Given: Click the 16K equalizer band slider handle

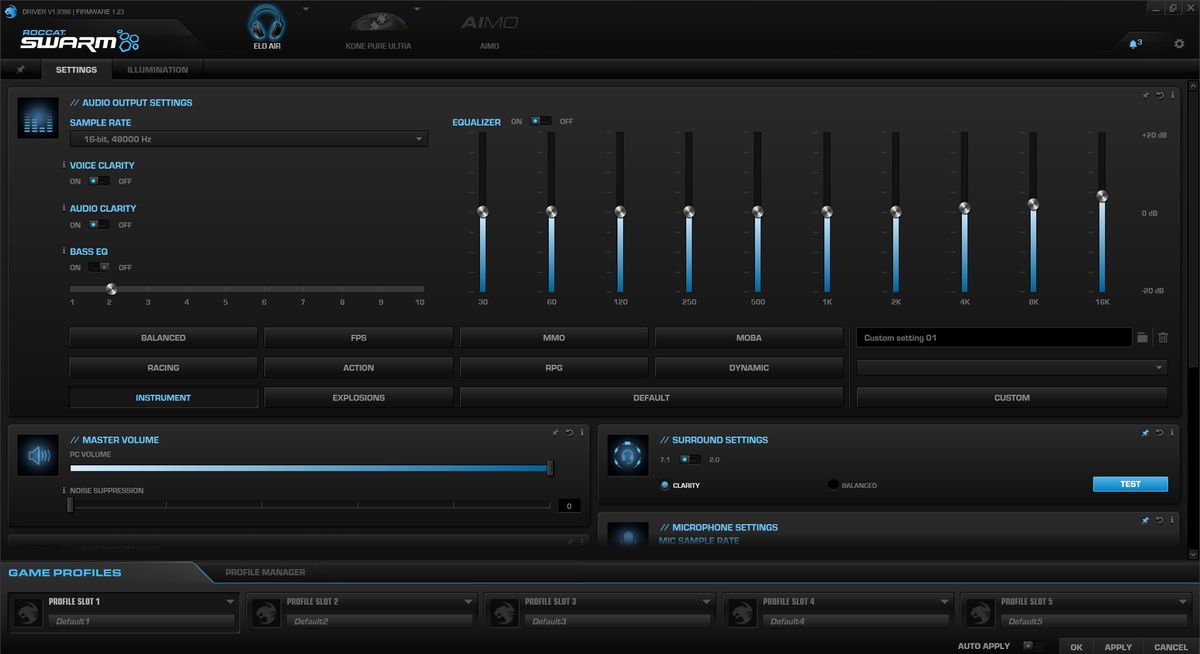Looking at the screenshot, I should click(x=1102, y=196).
